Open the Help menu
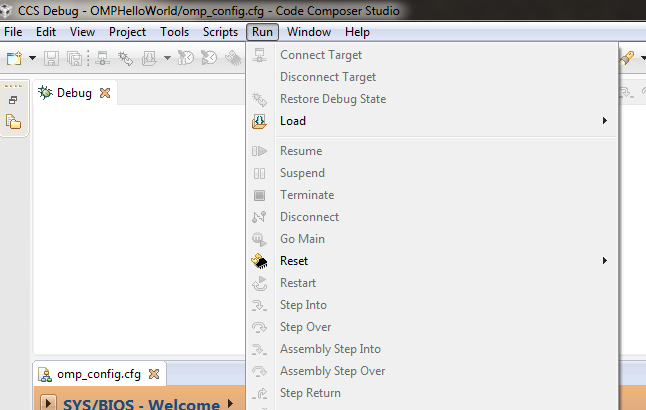Screen dimensions: 646x410 (x=357, y=32)
